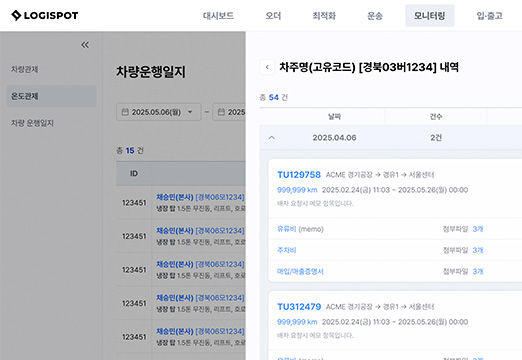
Task: Open 3개 attachments in 매입/매출증명서 row
Action: tap(478, 271)
